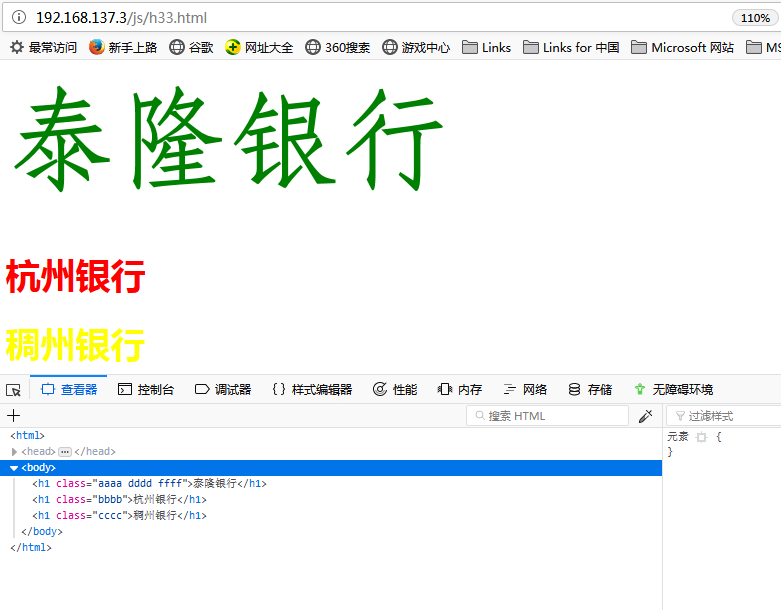Select the h1 node with class cccc

tap(120, 515)
